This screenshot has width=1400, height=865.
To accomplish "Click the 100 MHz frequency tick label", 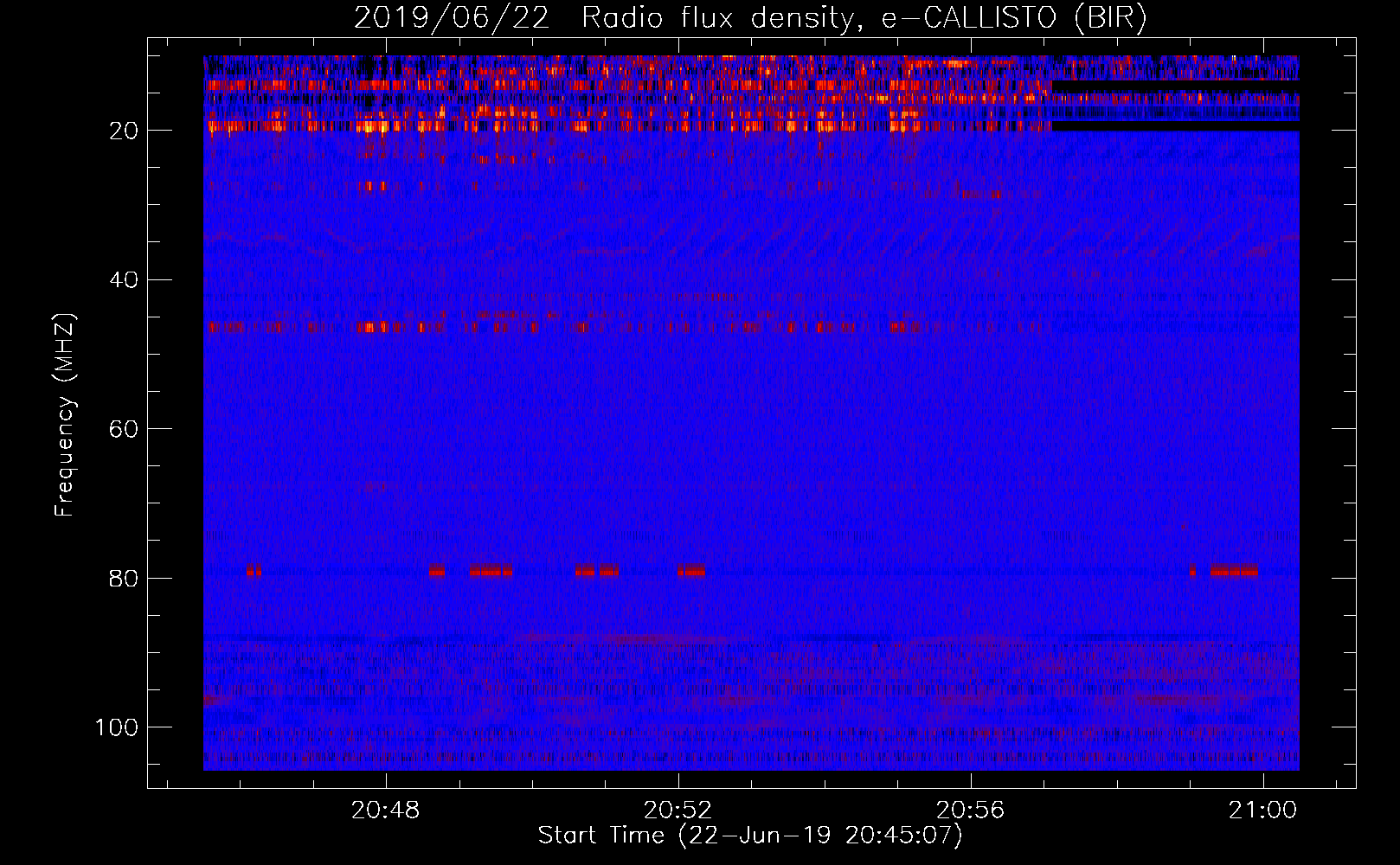I will tap(117, 727).
